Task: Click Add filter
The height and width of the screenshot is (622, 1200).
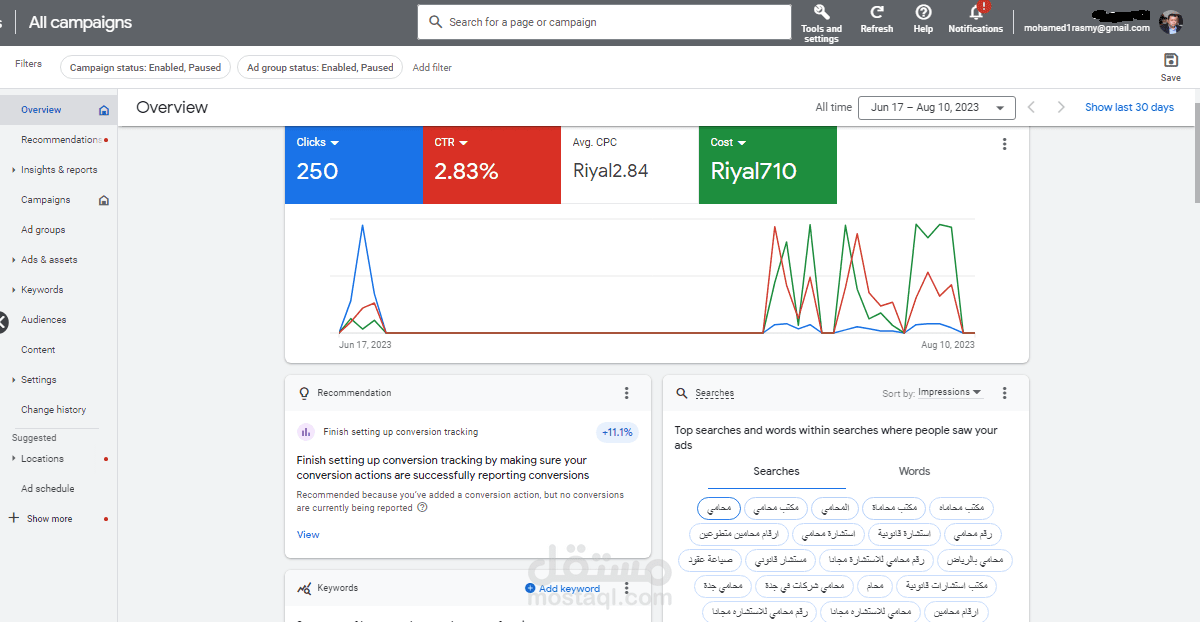Action: point(432,68)
